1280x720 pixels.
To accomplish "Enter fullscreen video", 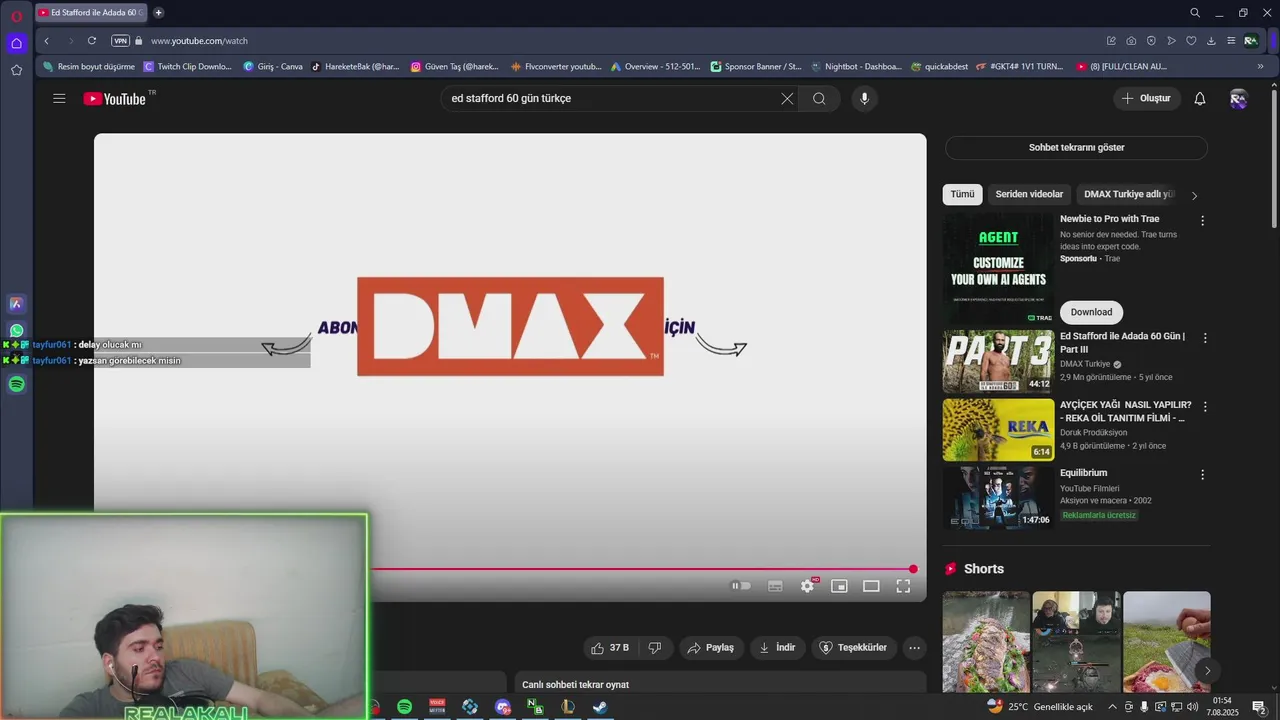I will (x=903, y=586).
